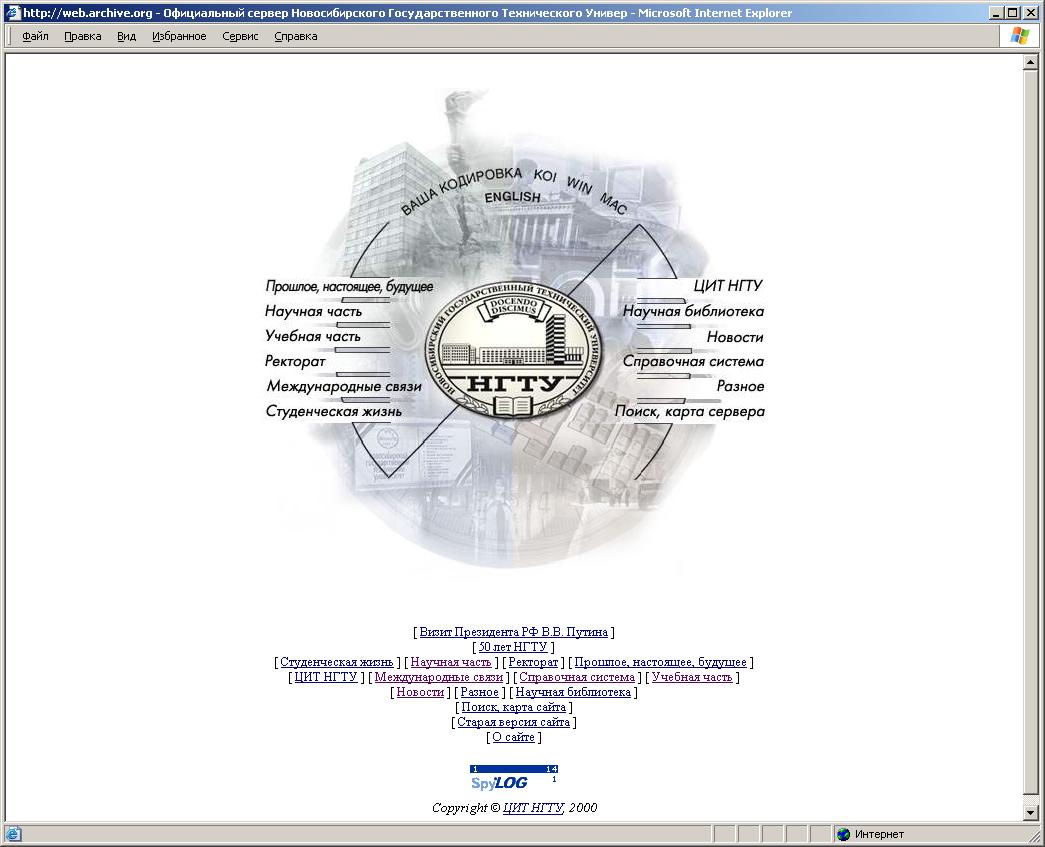Click the Интернет zone globe icon
This screenshot has height=847, width=1045.
pyautogui.click(x=844, y=834)
